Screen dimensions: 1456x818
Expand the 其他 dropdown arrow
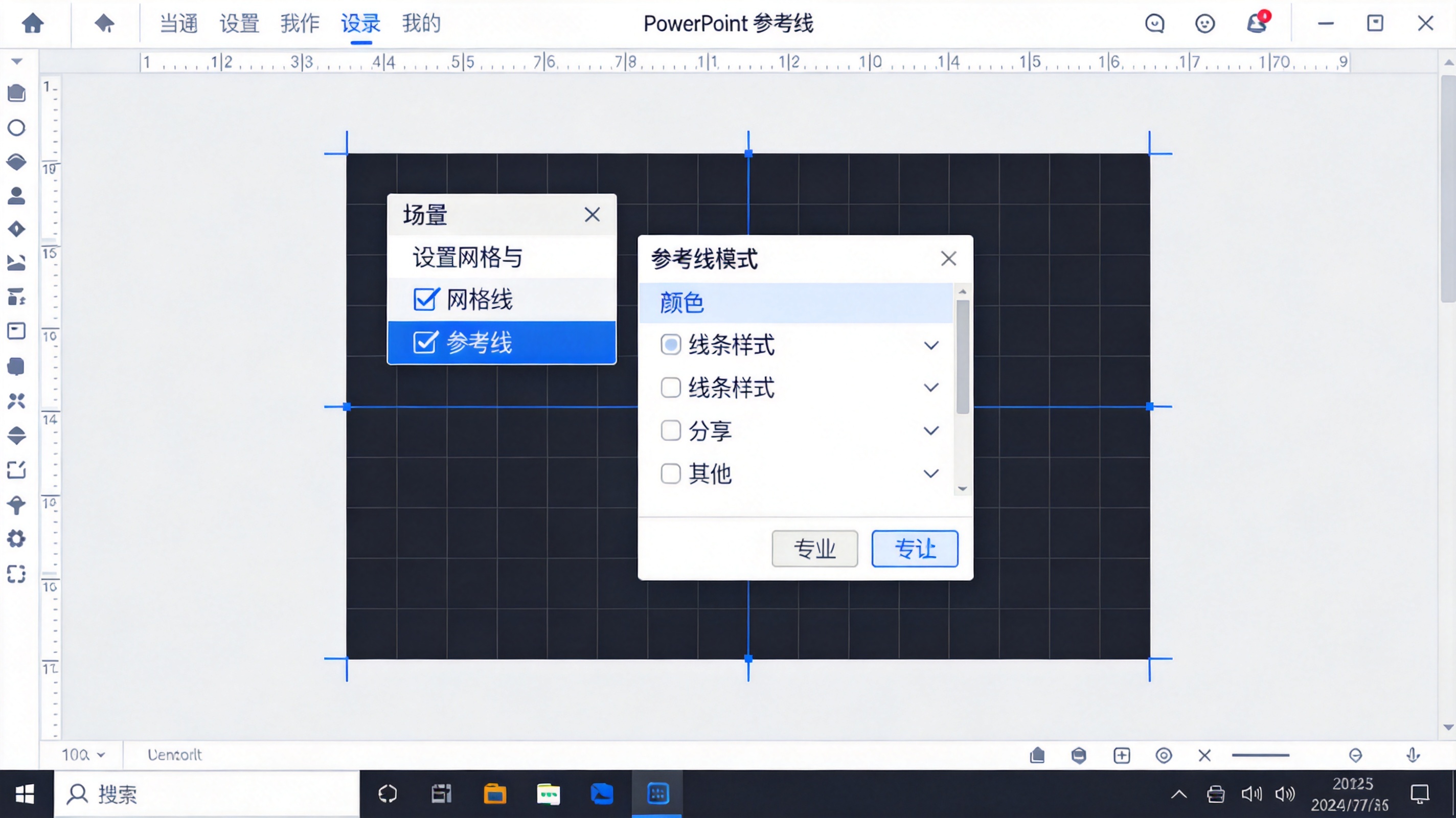point(930,474)
